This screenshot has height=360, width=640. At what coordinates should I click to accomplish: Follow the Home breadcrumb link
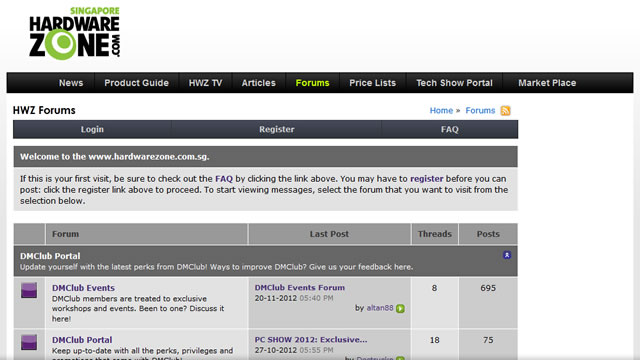click(441, 111)
